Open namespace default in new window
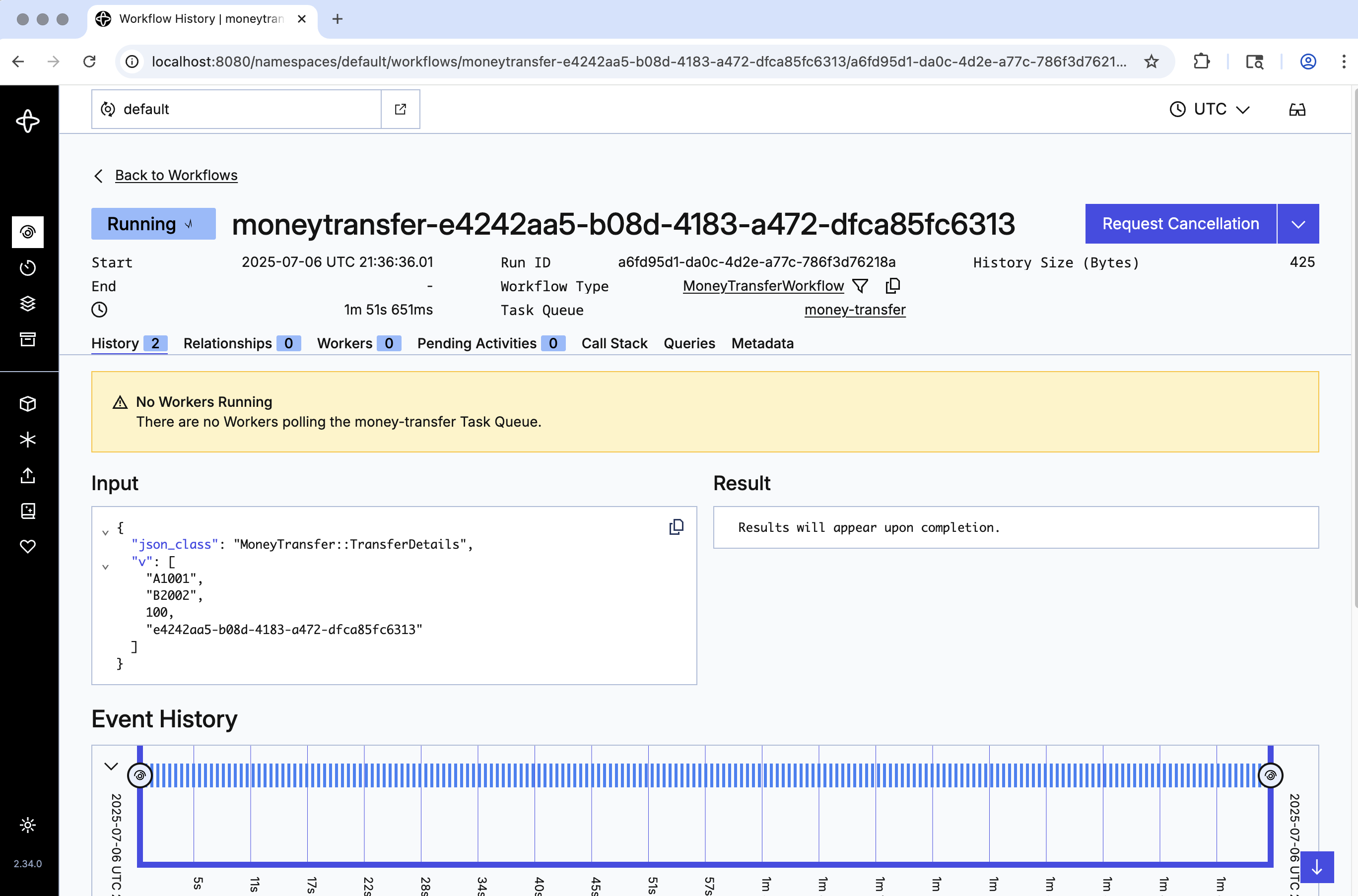The width and height of the screenshot is (1358, 896). click(400, 109)
